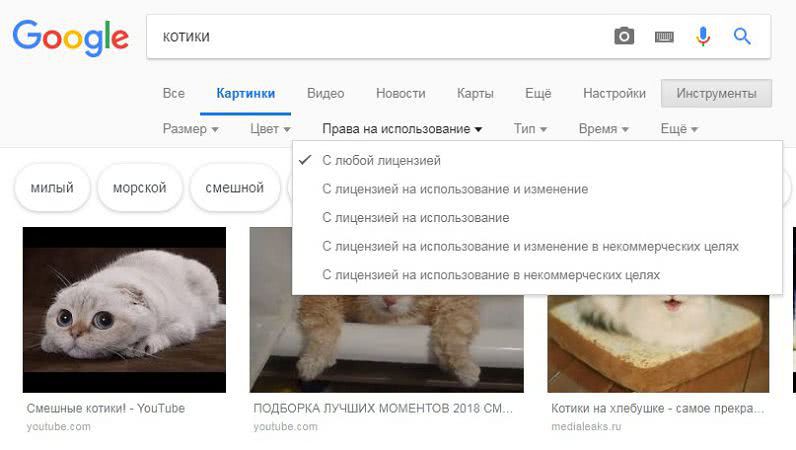796x450 pixels.
Task: Open the white cat thumbnail from YouTube
Action: (x=124, y=309)
